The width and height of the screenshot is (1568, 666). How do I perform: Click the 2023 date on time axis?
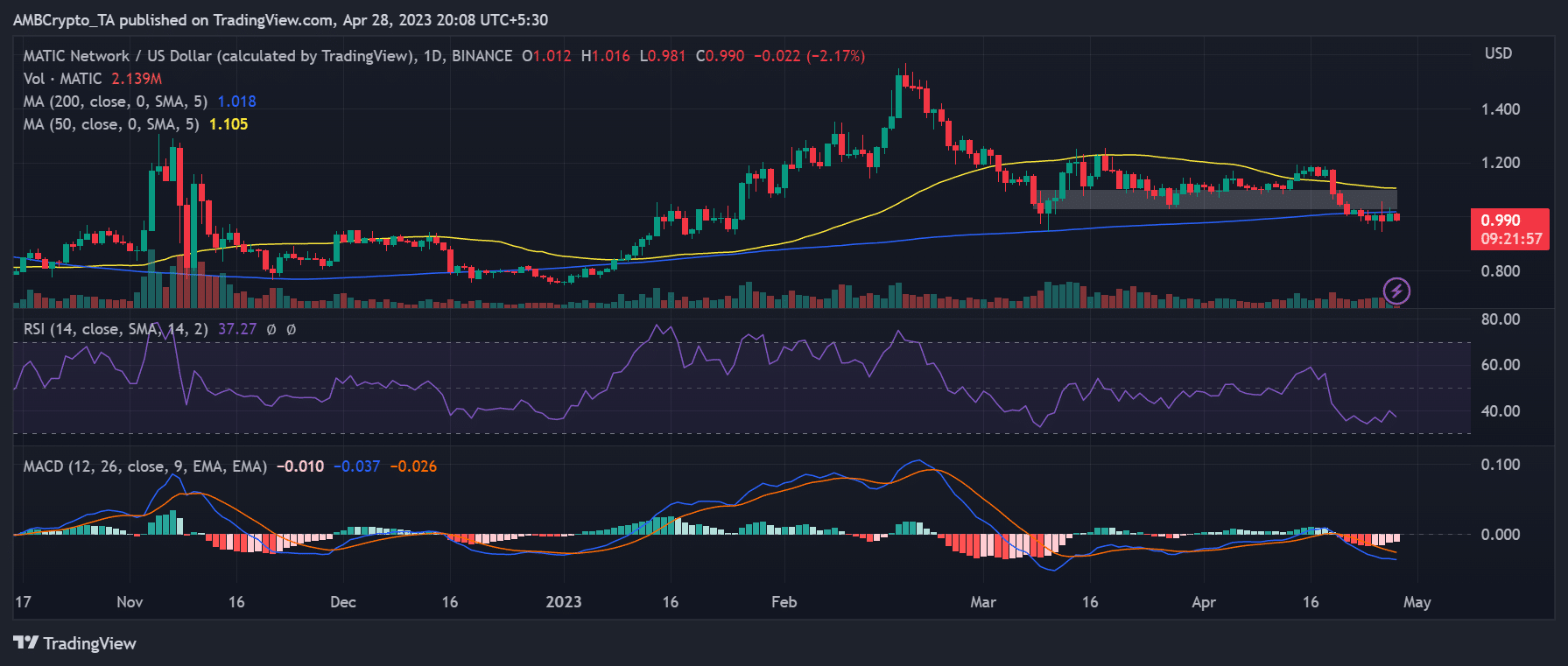pos(564,602)
